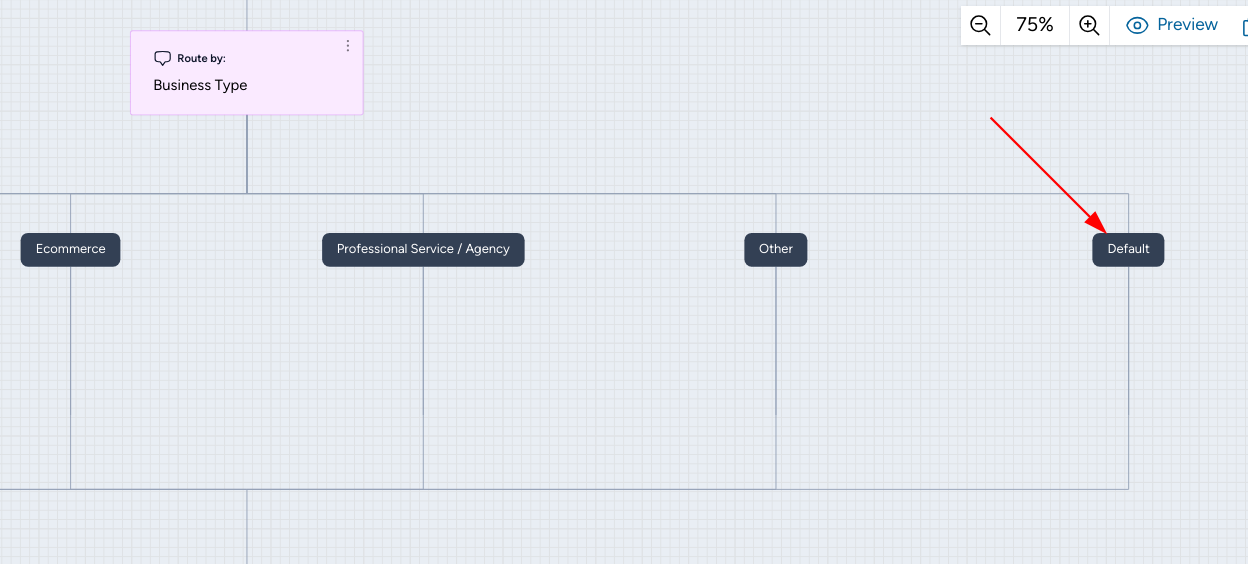Open the Preview link in the toolbar
Image resolution: width=1248 pixels, height=564 pixels.
coord(1187,25)
